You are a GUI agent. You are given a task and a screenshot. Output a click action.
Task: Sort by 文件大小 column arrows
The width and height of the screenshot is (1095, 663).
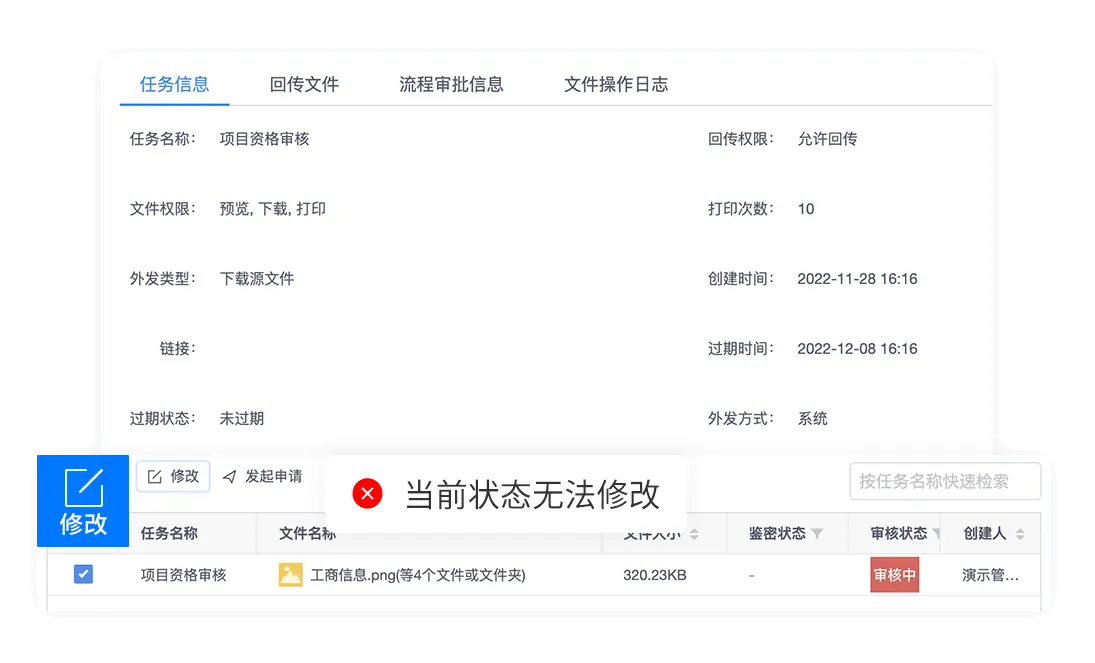tap(694, 534)
